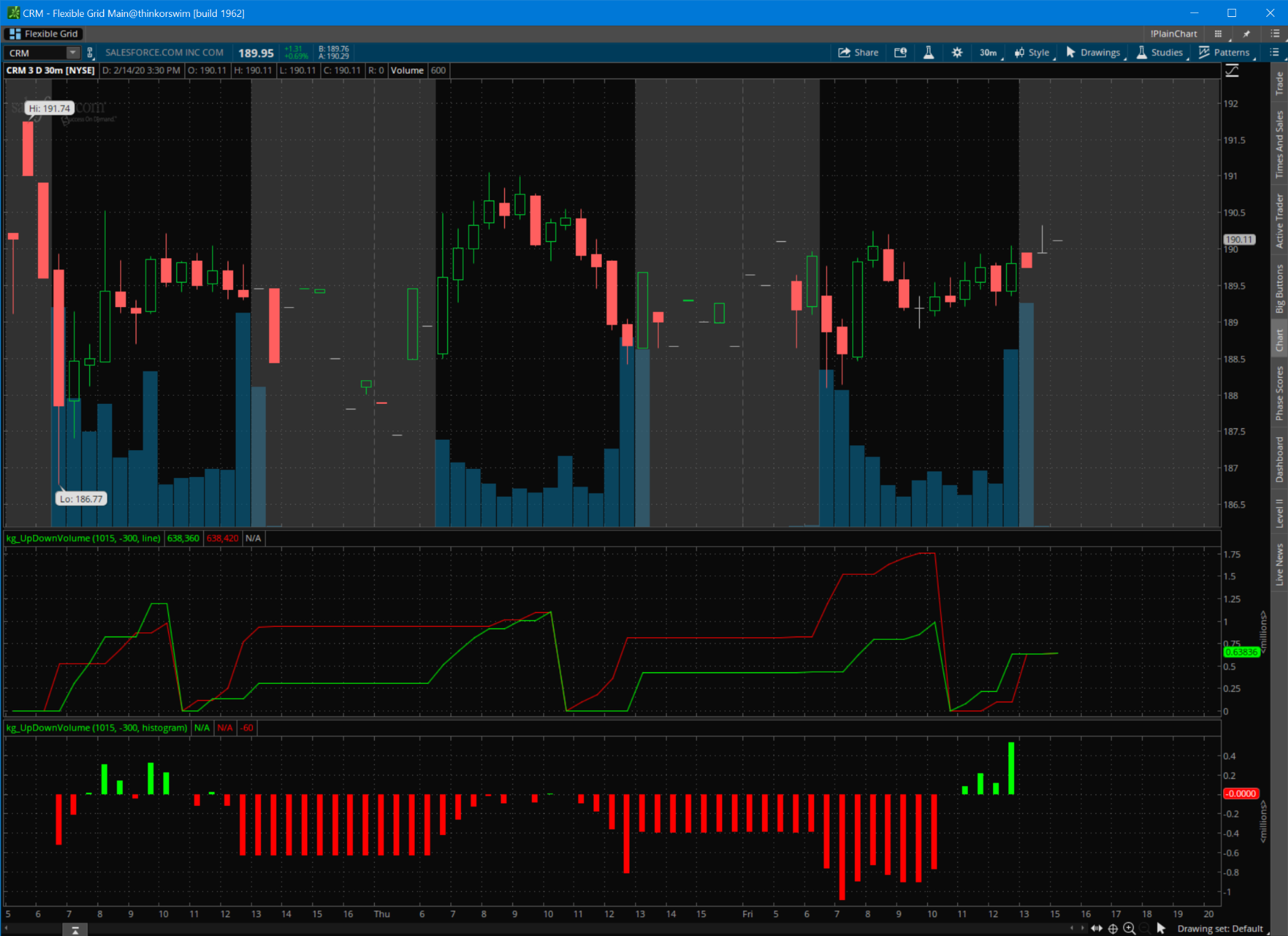Click the Flexible Grid button
This screenshot has width=1288, height=936.
[44, 33]
